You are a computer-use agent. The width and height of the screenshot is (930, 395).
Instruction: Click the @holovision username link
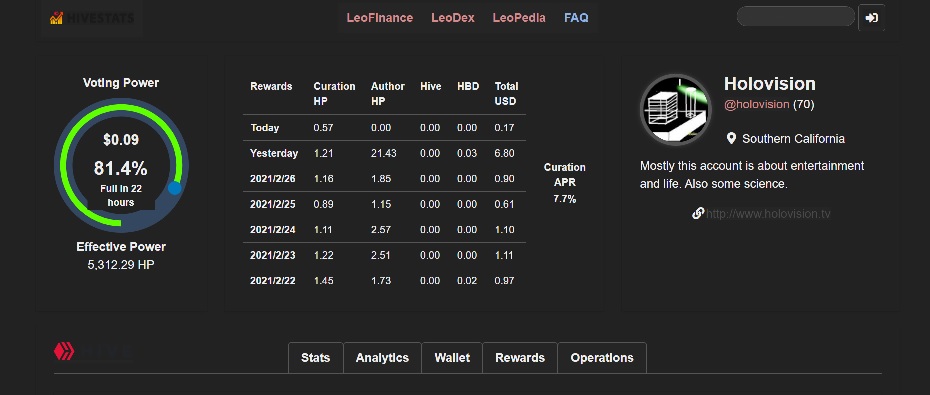756,104
